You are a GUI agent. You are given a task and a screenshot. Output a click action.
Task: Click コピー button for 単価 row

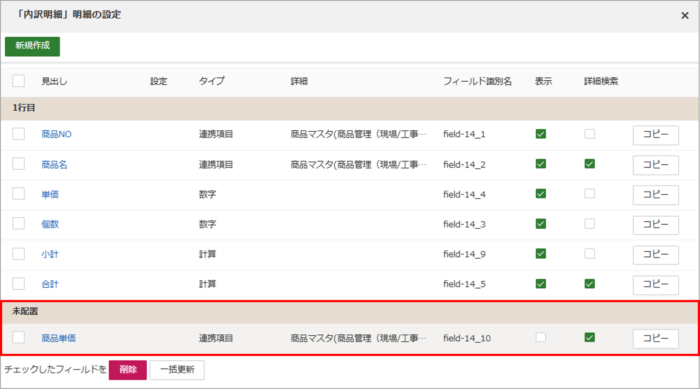click(x=655, y=195)
